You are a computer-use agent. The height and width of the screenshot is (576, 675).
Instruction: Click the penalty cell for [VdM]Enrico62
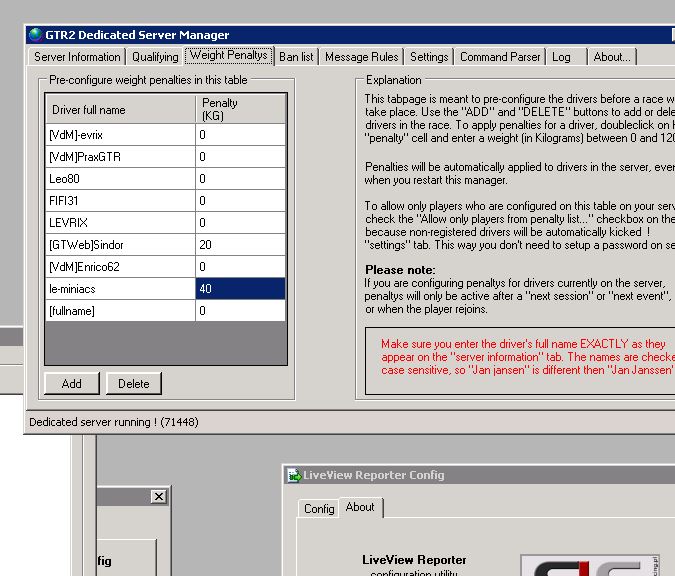(x=241, y=267)
